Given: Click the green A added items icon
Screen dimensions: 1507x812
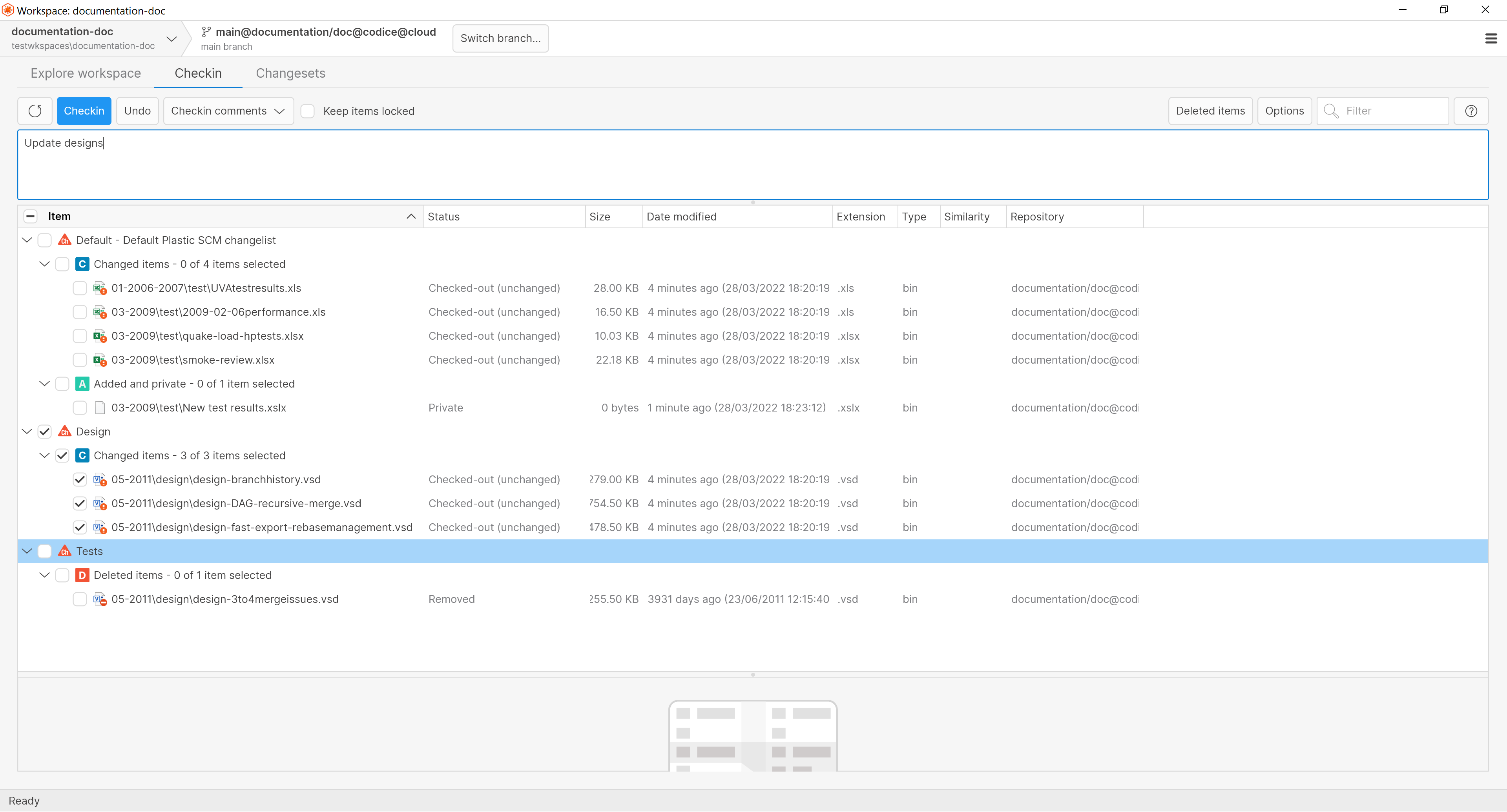Looking at the screenshot, I should [82, 384].
